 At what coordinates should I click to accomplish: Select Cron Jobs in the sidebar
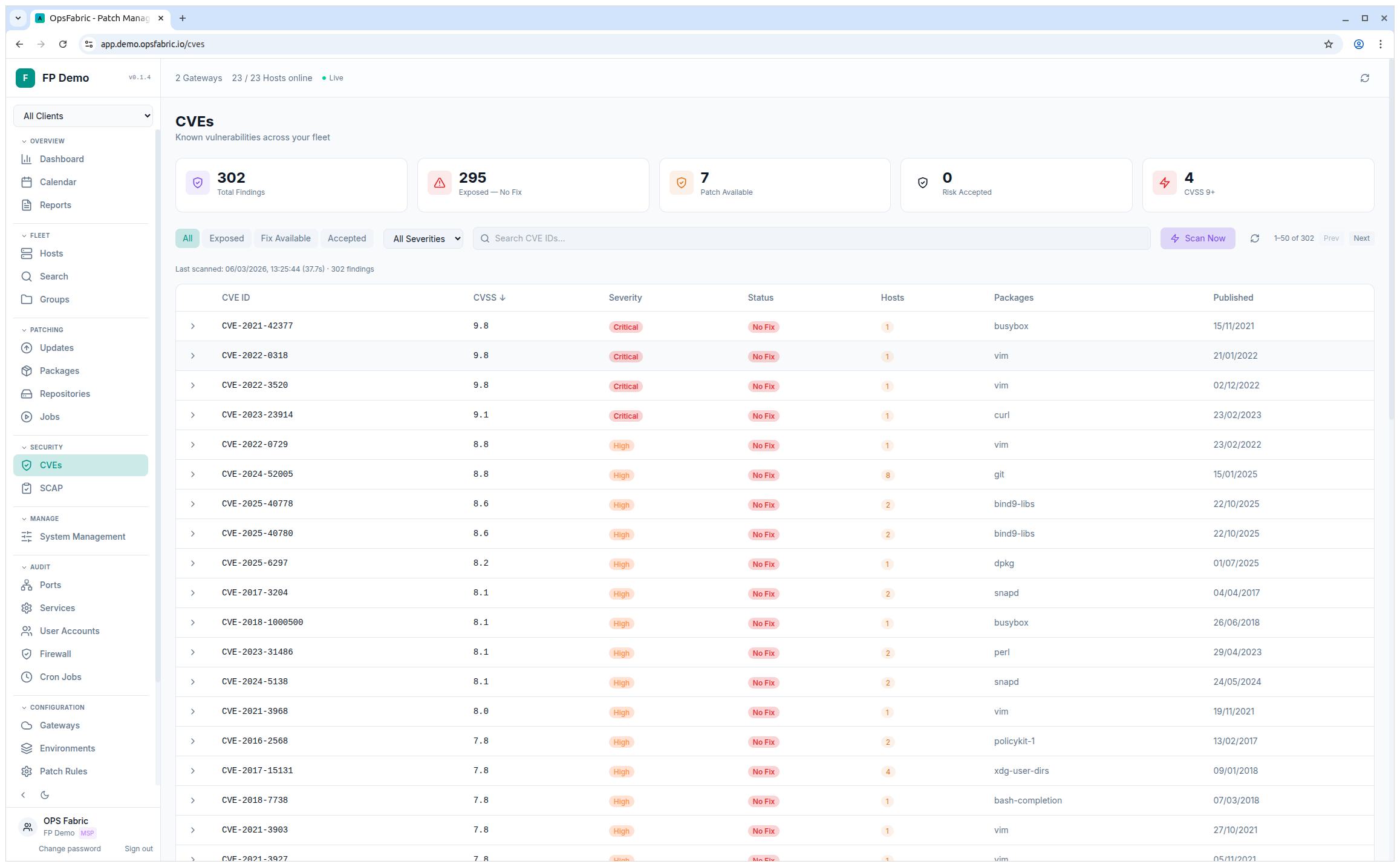tap(60, 676)
